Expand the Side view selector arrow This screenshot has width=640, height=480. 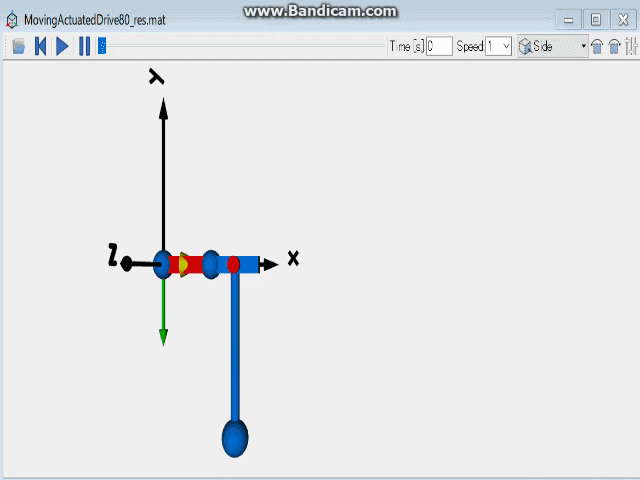pyautogui.click(x=584, y=46)
